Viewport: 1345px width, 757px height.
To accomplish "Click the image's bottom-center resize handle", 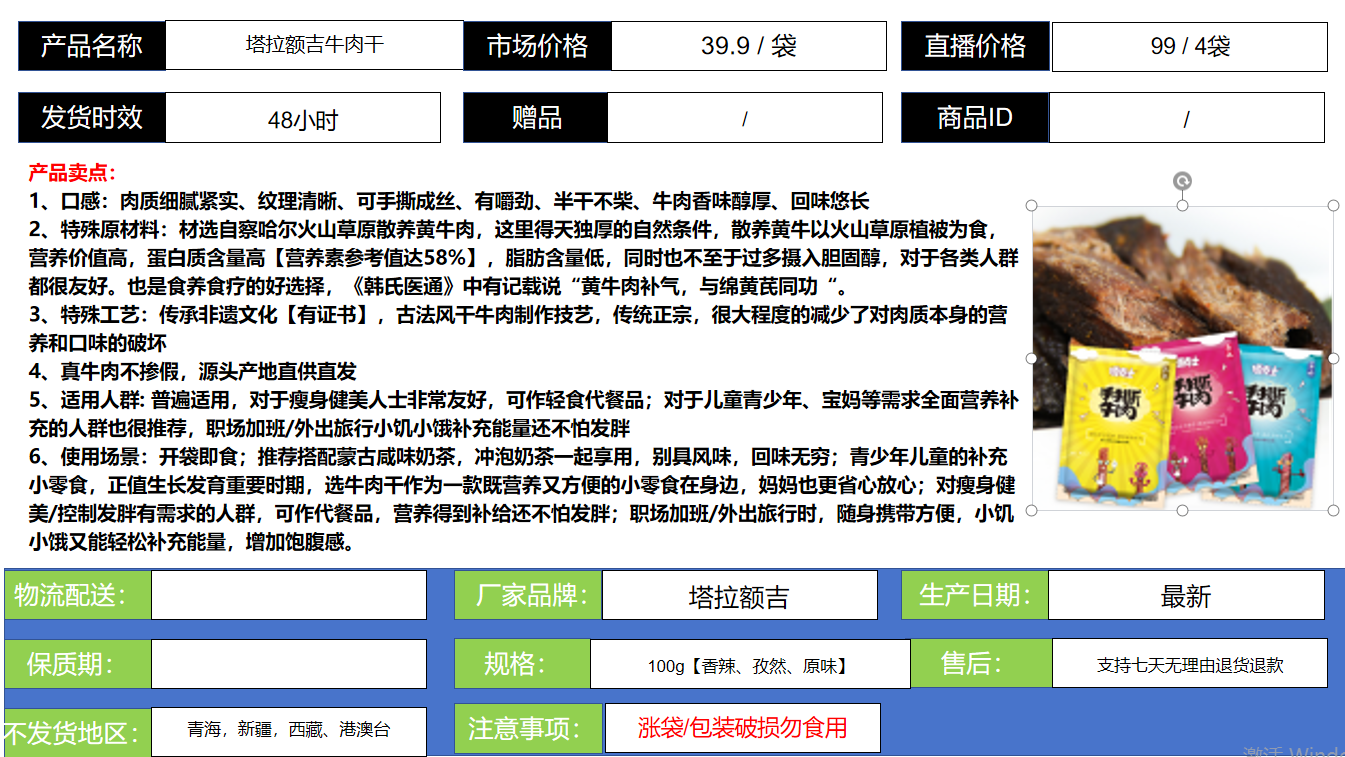I will [1182, 510].
